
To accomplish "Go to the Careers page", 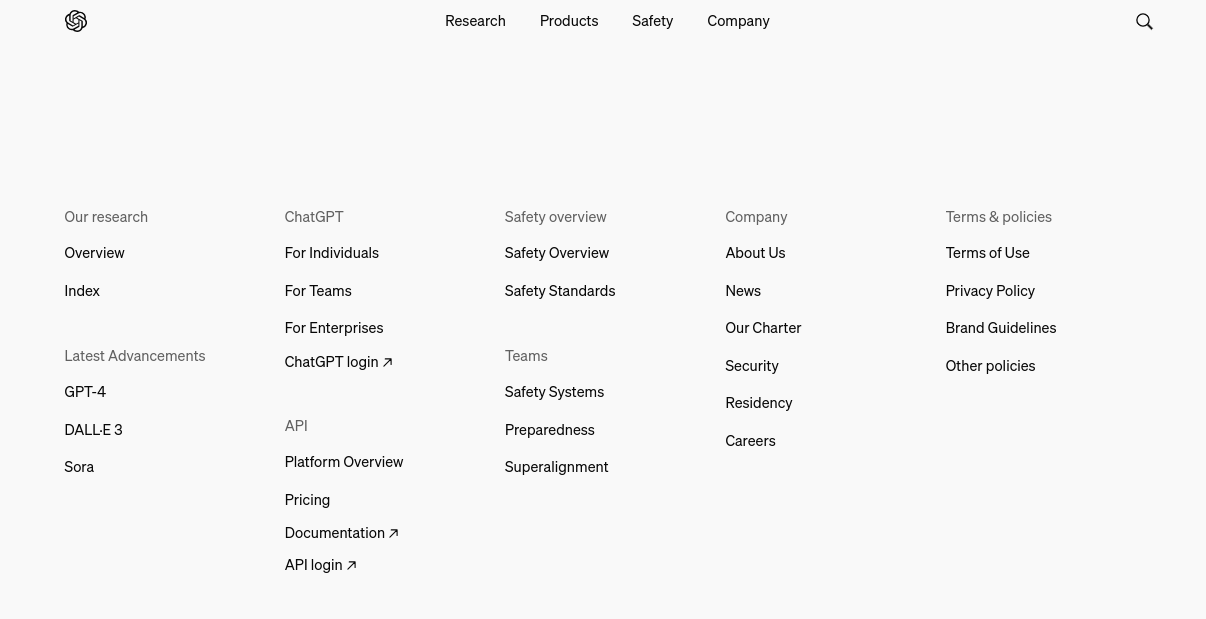I will click(750, 441).
